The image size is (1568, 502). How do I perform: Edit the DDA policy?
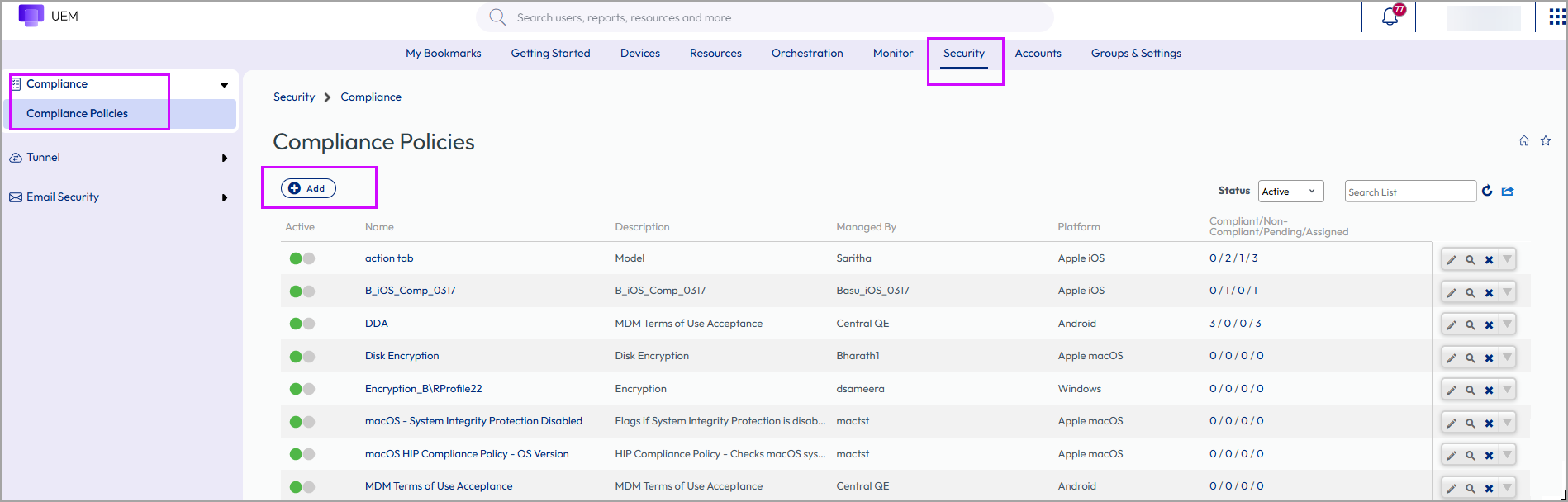click(1452, 324)
